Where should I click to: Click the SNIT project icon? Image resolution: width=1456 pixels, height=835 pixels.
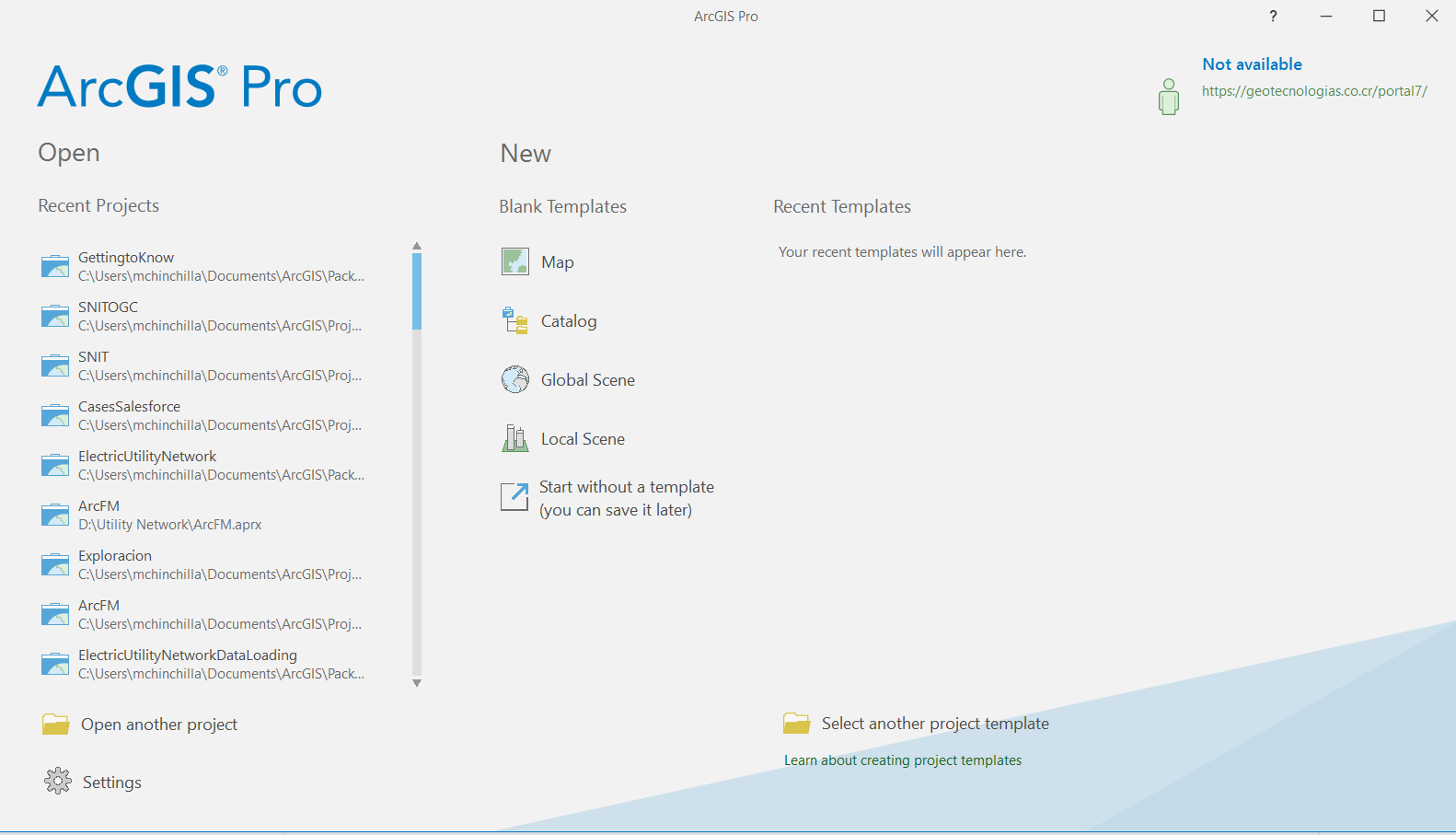point(55,365)
